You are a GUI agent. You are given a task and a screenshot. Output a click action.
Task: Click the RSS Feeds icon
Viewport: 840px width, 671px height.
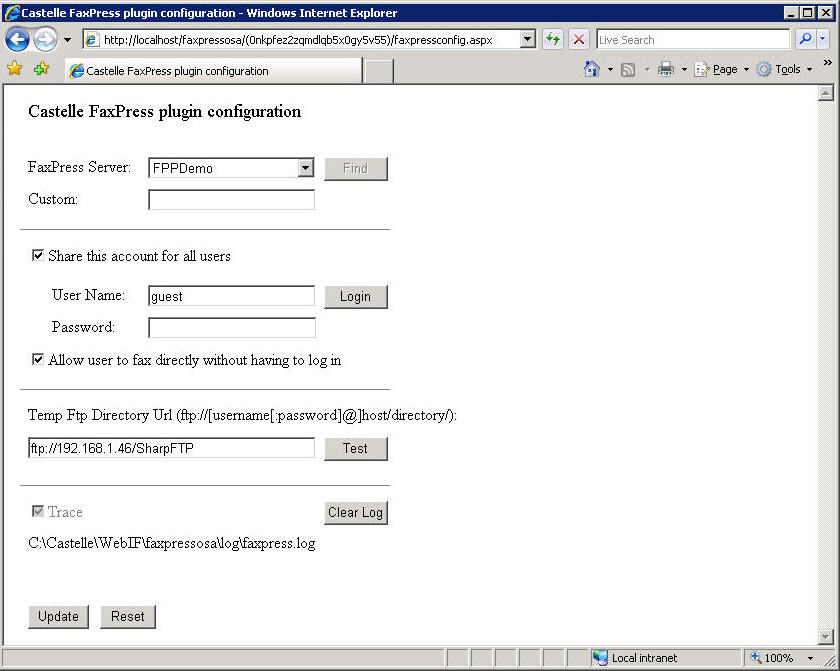coord(628,70)
